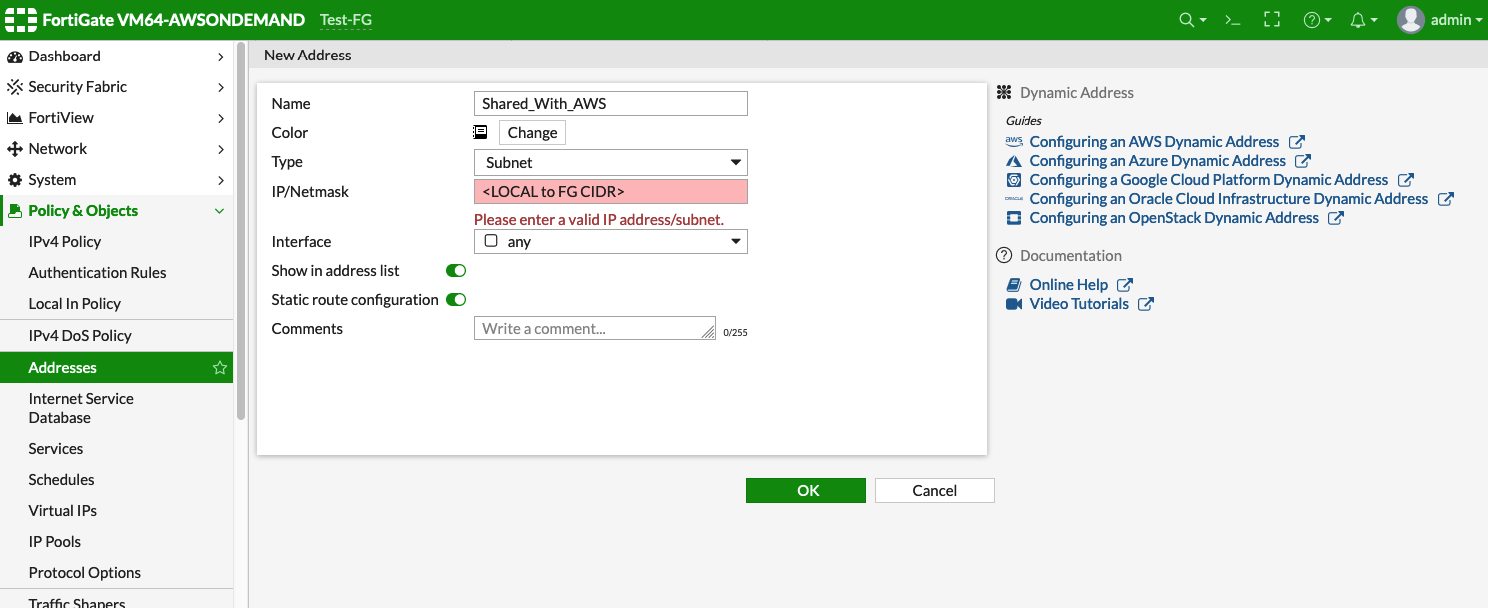Turn off Static route configuration
This screenshot has width=1488, height=608.
click(455, 299)
